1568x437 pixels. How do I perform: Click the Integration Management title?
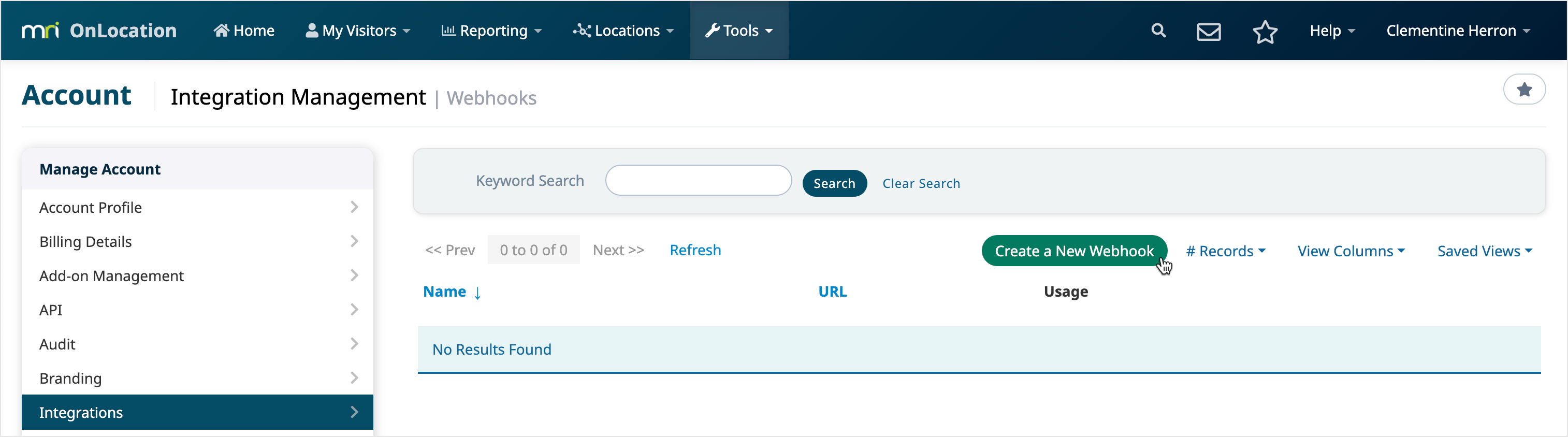click(x=298, y=97)
